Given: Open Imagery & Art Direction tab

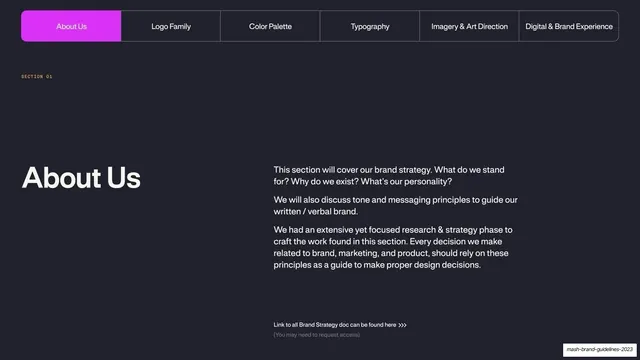Looking at the screenshot, I should pyautogui.click(x=469, y=26).
